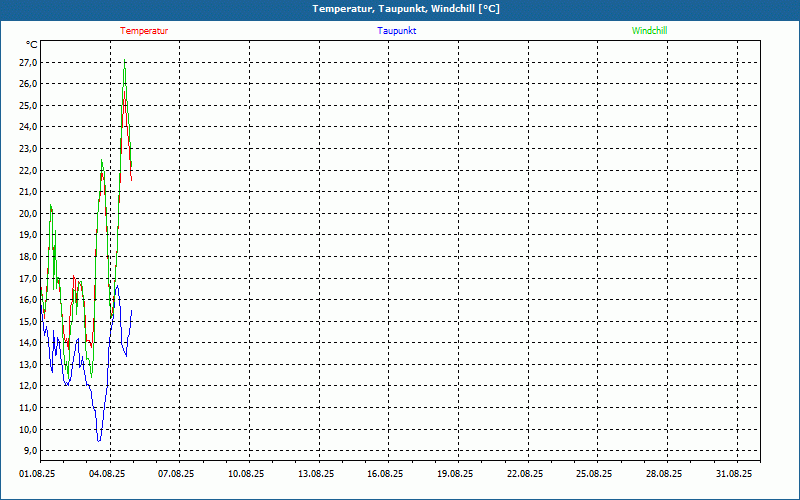
Task: Click the 10.08.25 date label
Action: 246,474
